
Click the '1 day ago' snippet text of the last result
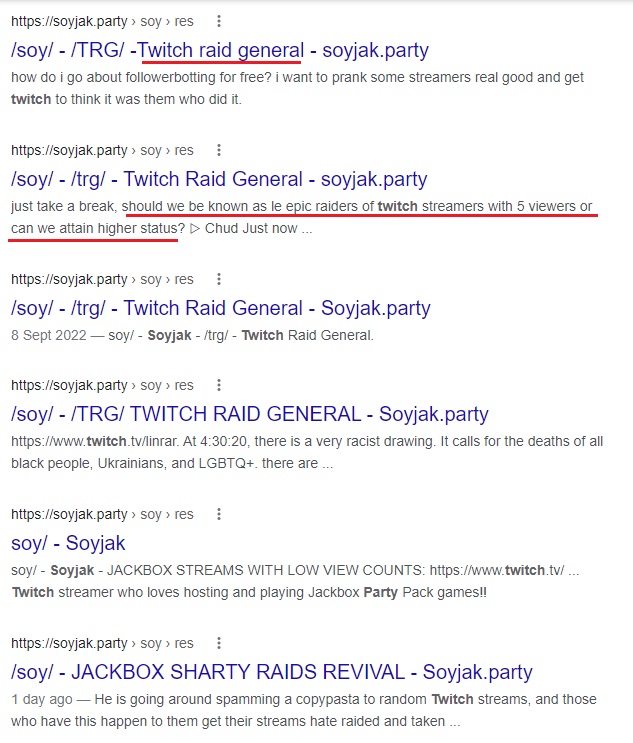(42, 699)
